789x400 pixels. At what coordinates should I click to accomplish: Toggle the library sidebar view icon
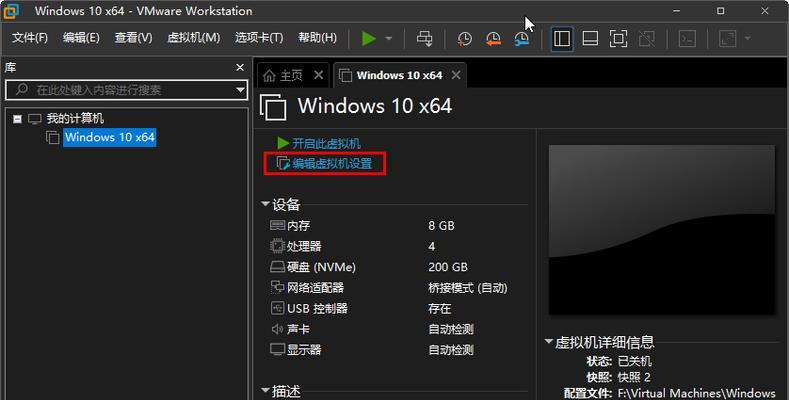pyautogui.click(x=562, y=39)
